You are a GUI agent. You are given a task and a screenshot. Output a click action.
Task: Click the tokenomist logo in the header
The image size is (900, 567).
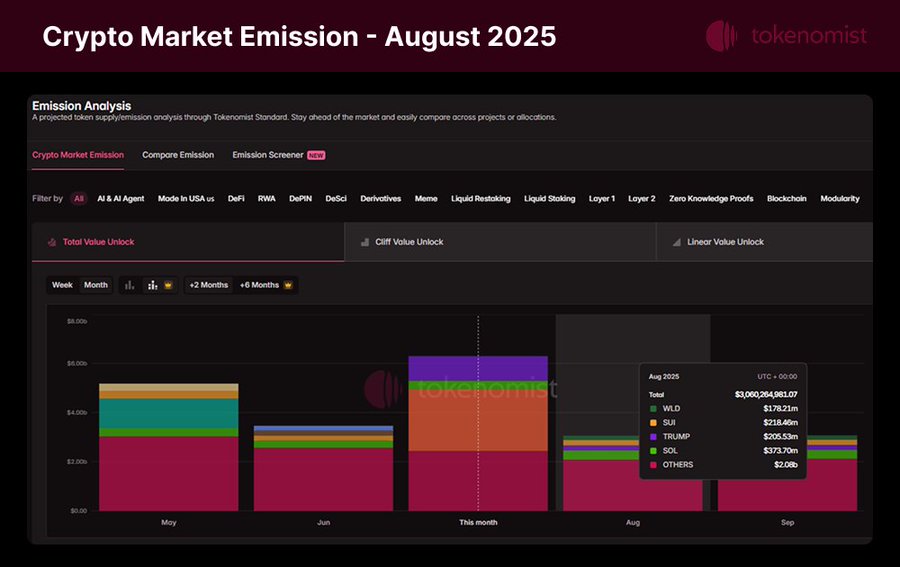(722, 36)
